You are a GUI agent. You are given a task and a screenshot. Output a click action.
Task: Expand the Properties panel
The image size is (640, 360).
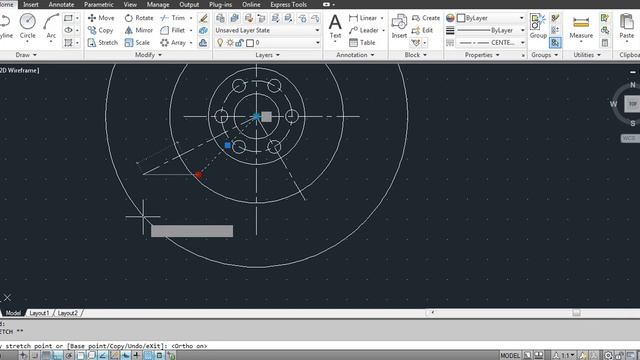click(482, 55)
